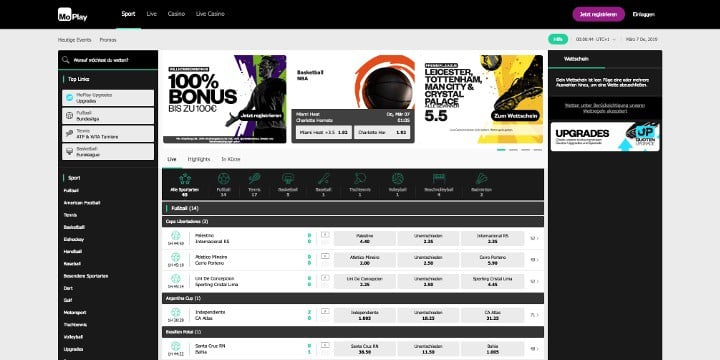The height and width of the screenshot is (360, 720).
Task: Click Zum Wettschein on Premier League banner
Action: coord(515,116)
